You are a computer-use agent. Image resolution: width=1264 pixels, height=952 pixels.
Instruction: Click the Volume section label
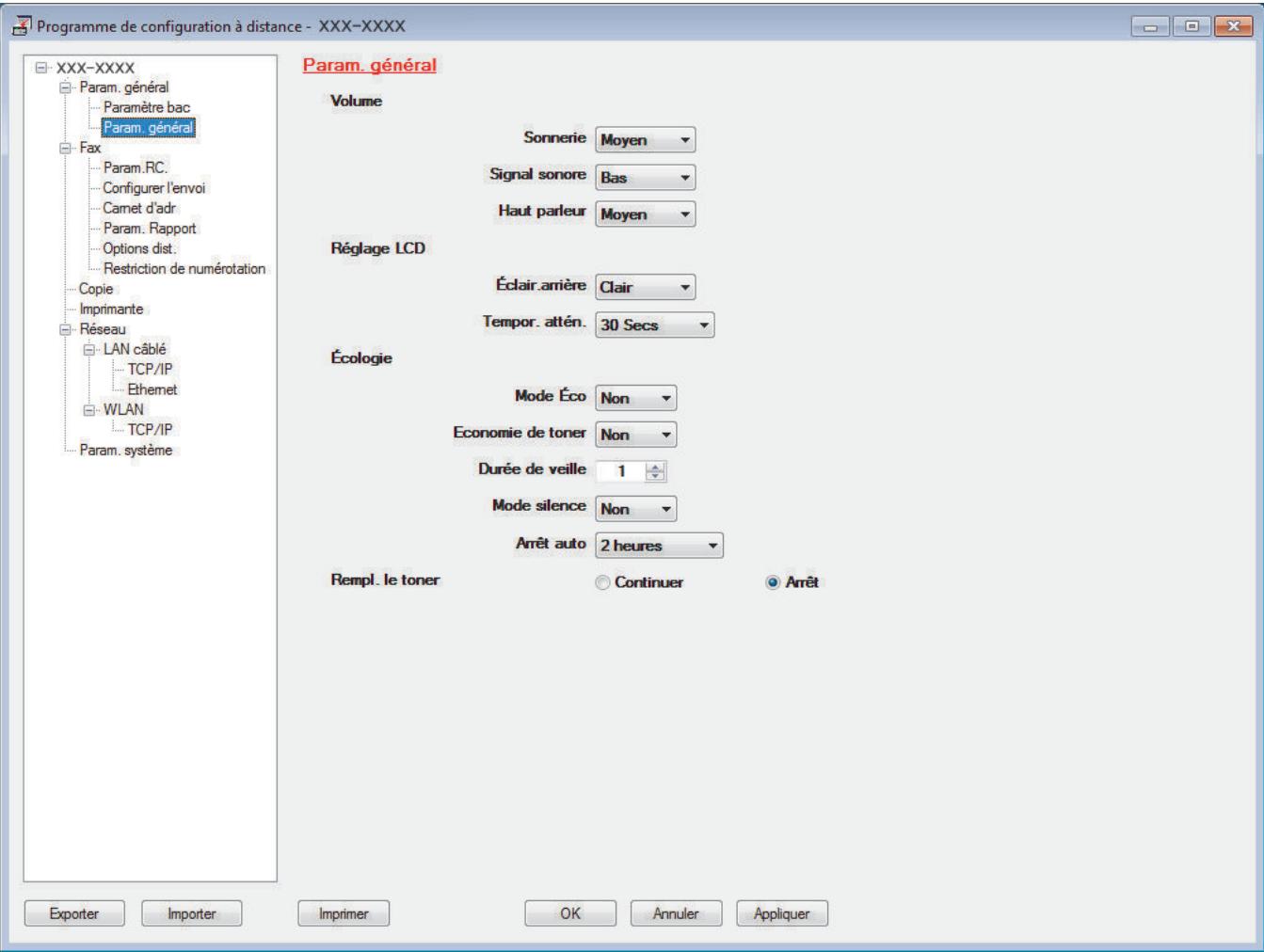pyautogui.click(x=357, y=101)
